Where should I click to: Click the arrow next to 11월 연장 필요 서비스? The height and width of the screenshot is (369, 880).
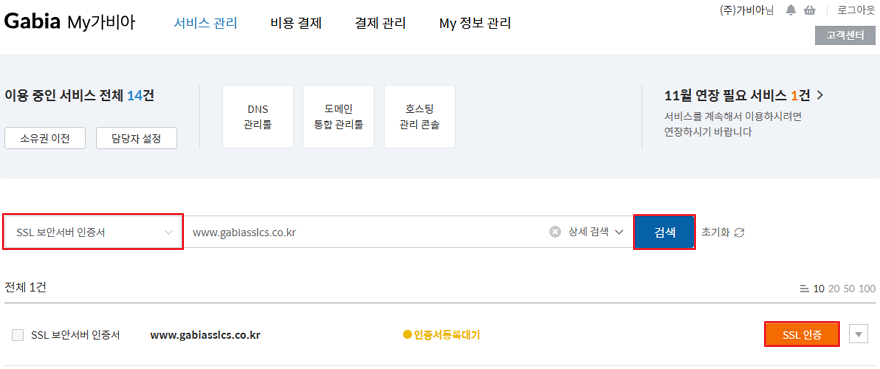820,95
